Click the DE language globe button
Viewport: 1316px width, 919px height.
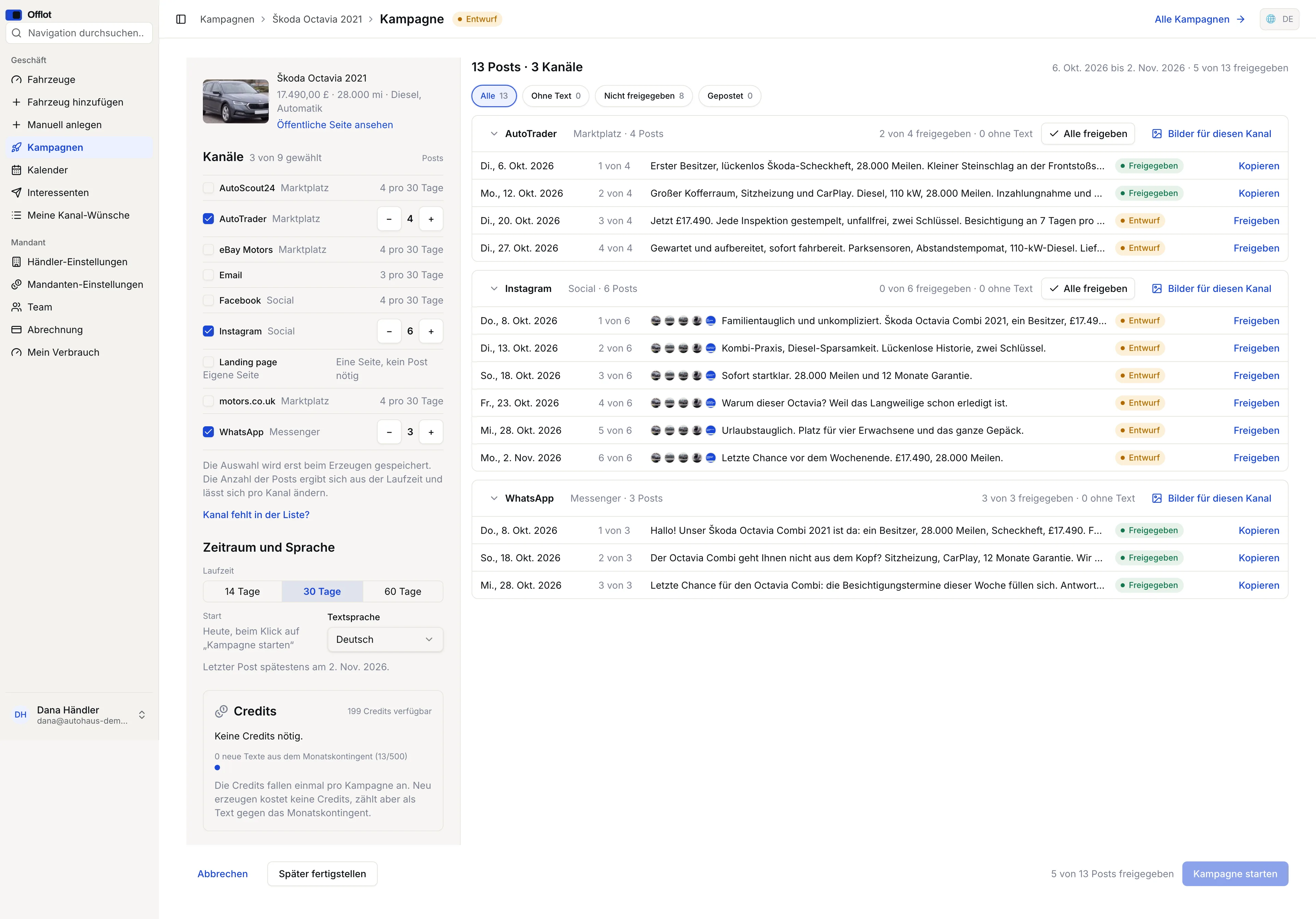pyautogui.click(x=1279, y=20)
